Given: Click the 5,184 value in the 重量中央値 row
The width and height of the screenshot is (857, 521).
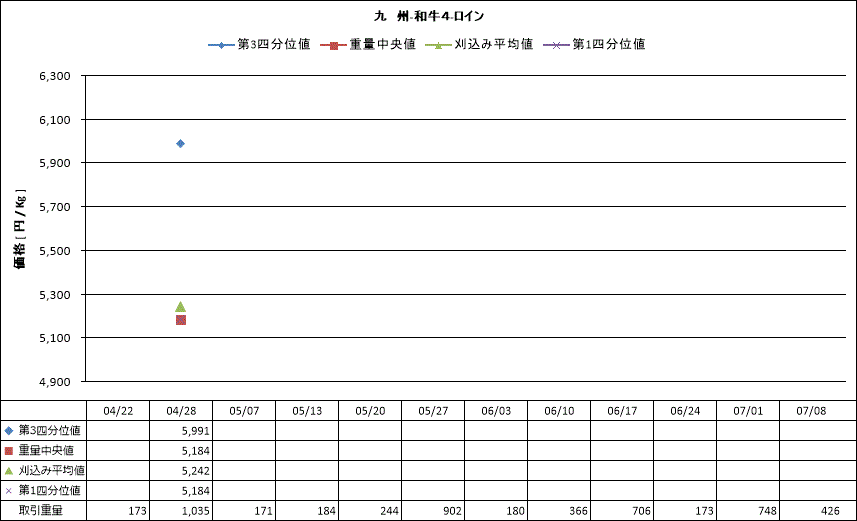Looking at the screenshot, I should click(196, 451).
